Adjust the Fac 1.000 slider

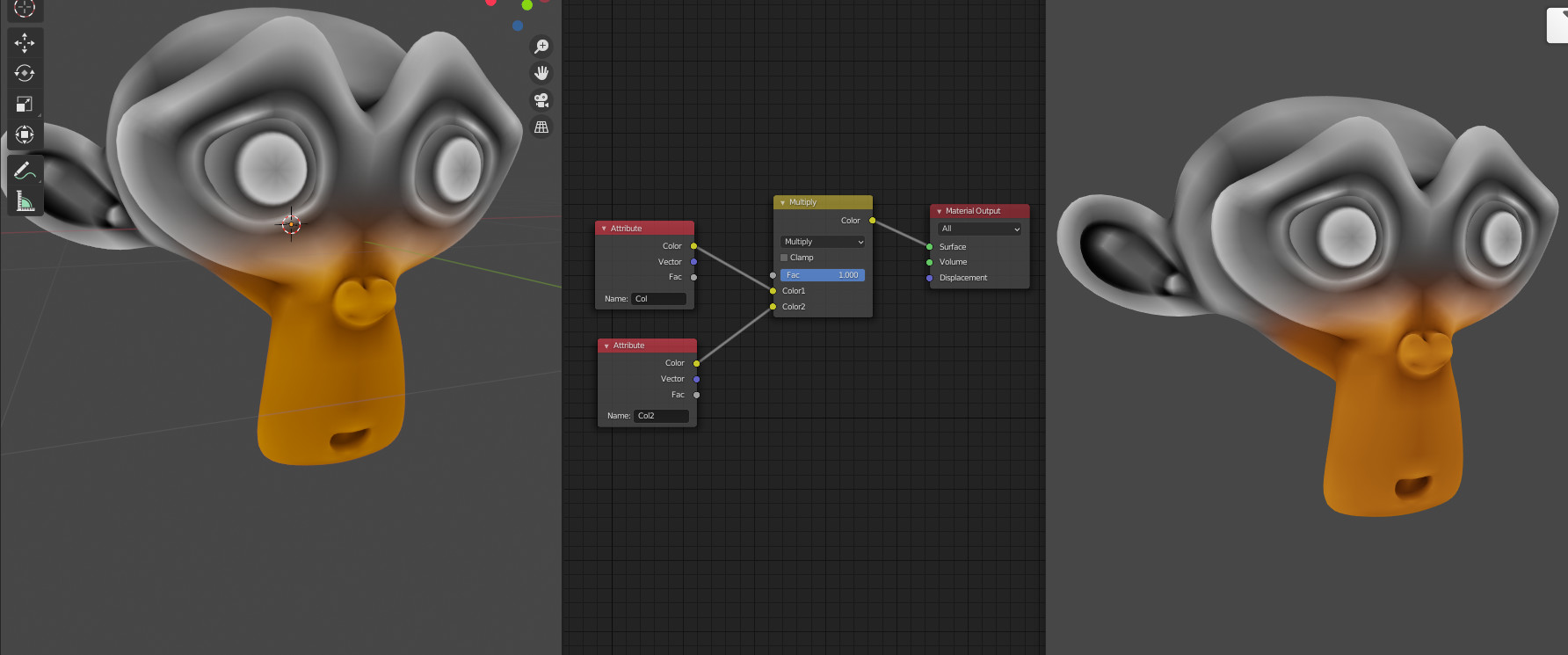pyautogui.click(x=823, y=275)
